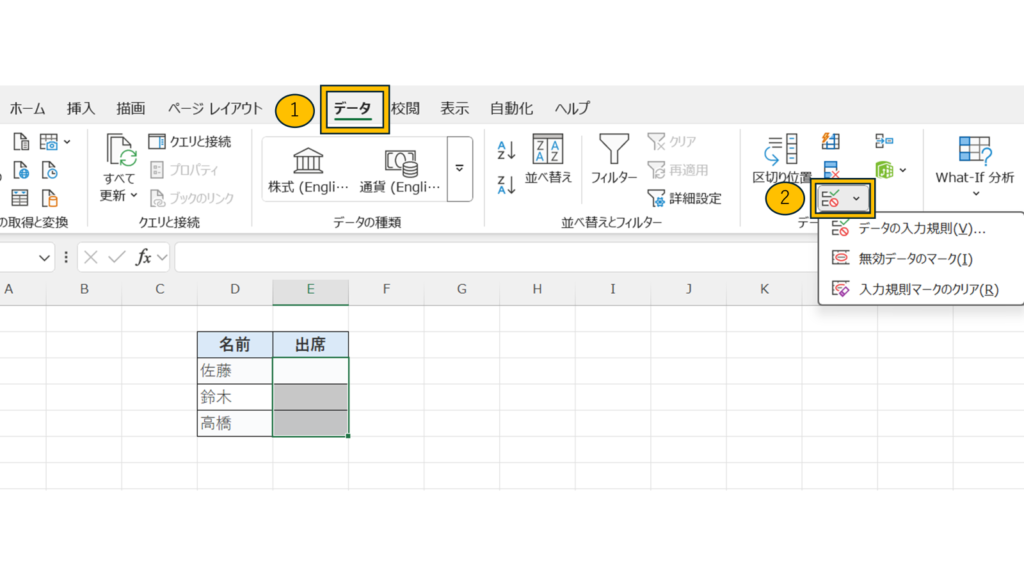Expand the Name Box dropdown arrow
The width and height of the screenshot is (1024, 576).
pyautogui.click(x=44, y=258)
